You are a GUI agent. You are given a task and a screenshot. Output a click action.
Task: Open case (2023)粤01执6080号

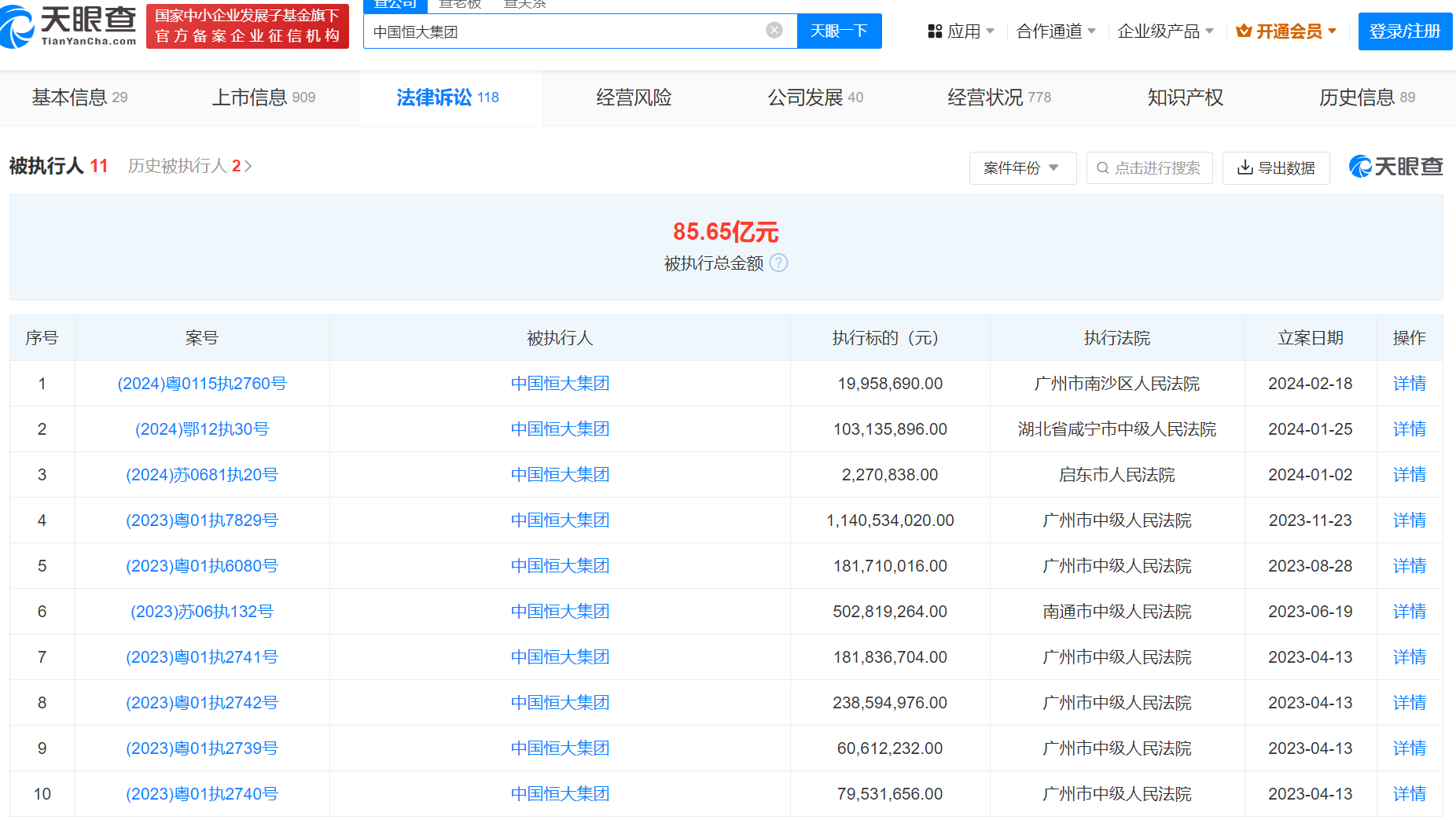[202, 566]
